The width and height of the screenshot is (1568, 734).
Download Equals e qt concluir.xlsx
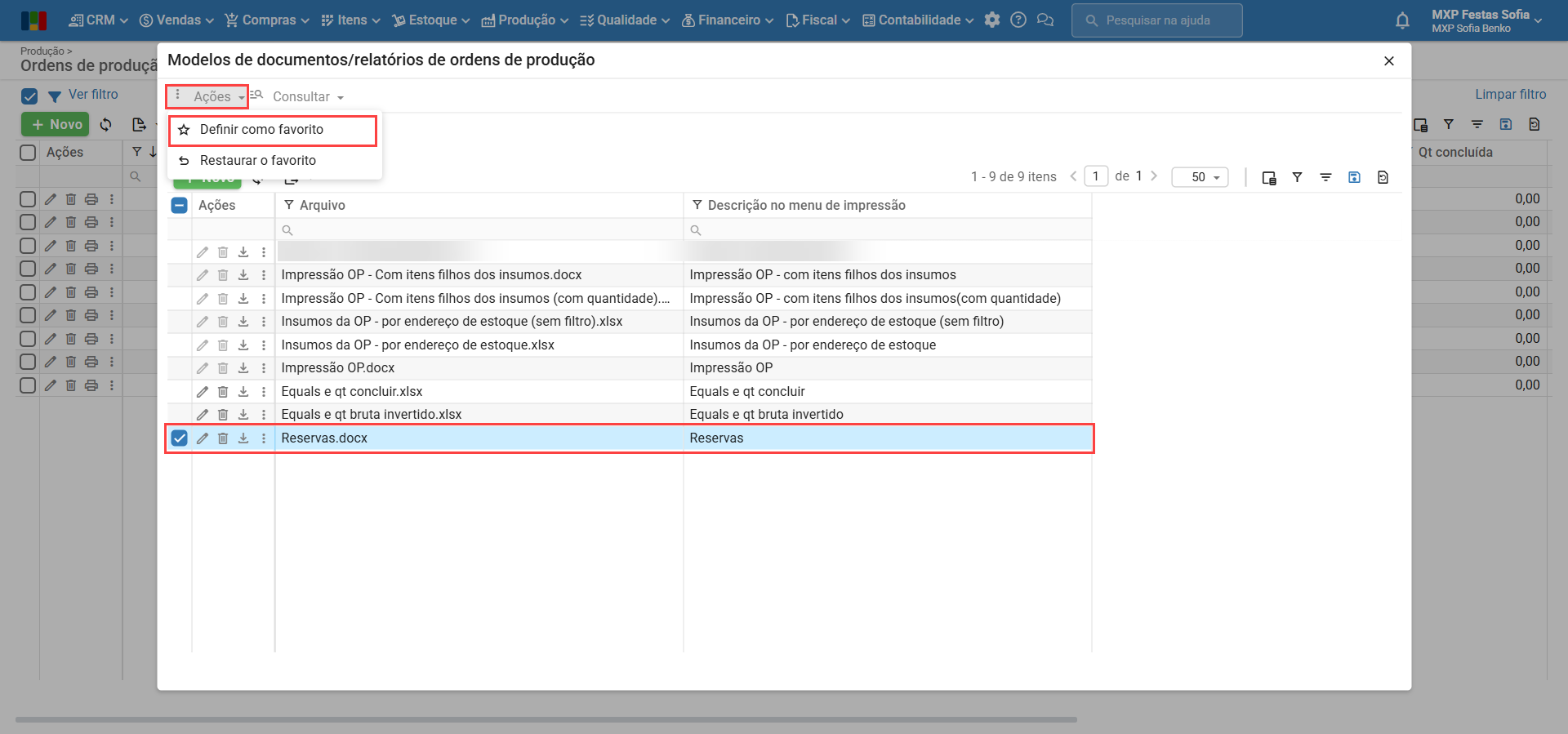pyautogui.click(x=243, y=392)
